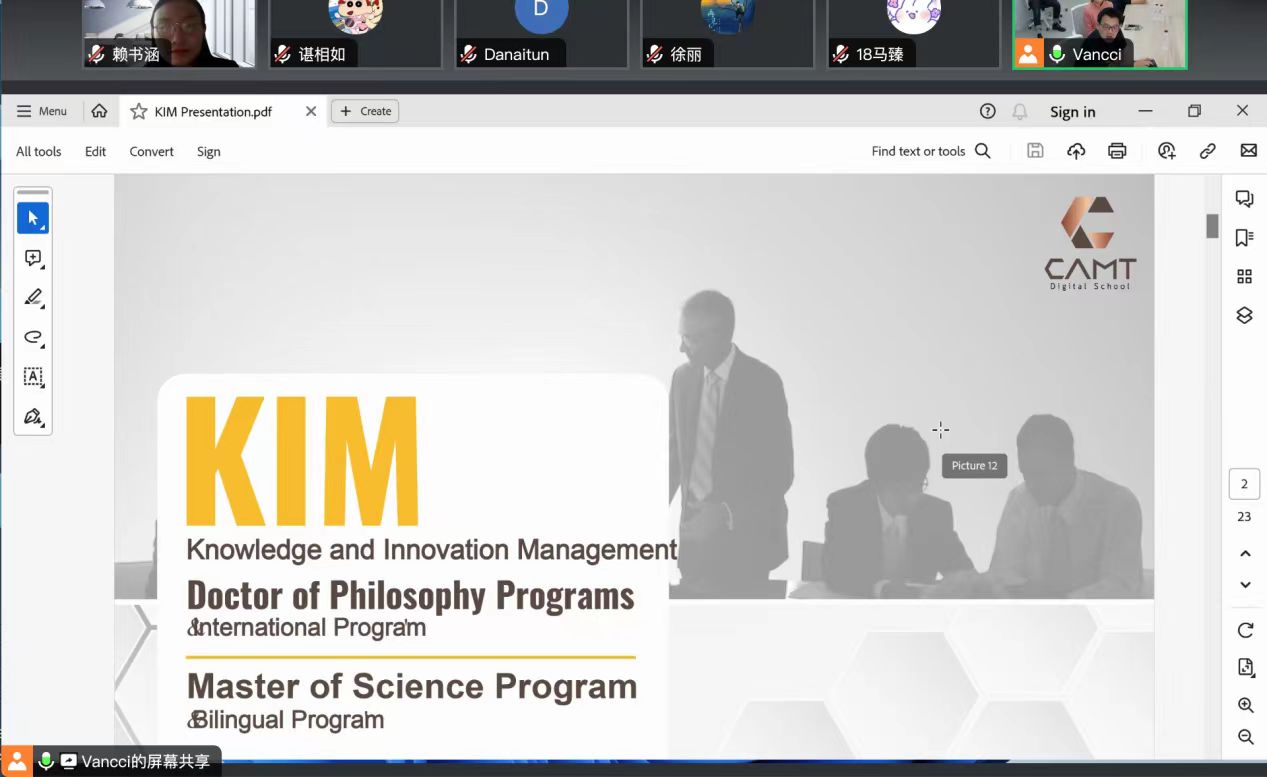Switch to KIM Presentation.pdf tab
Image resolution: width=1267 pixels, height=777 pixels.
[x=213, y=111]
